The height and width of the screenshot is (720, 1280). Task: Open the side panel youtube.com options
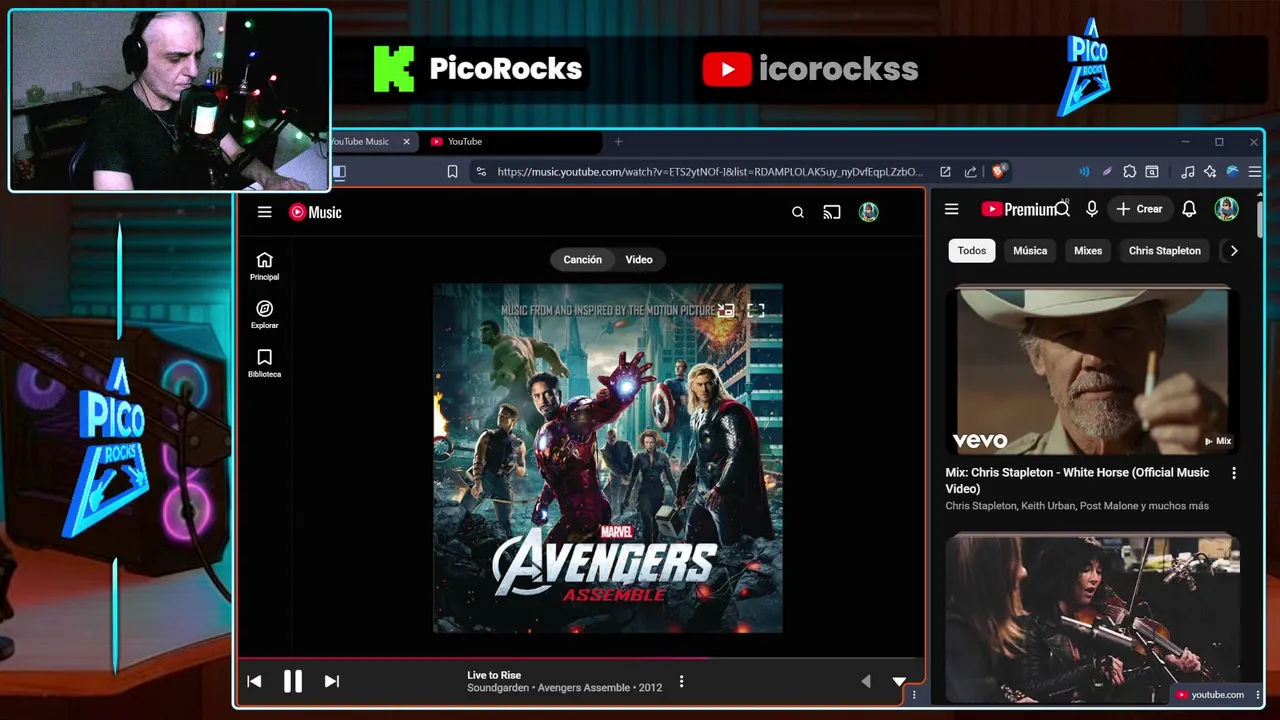[x=1258, y=695]
